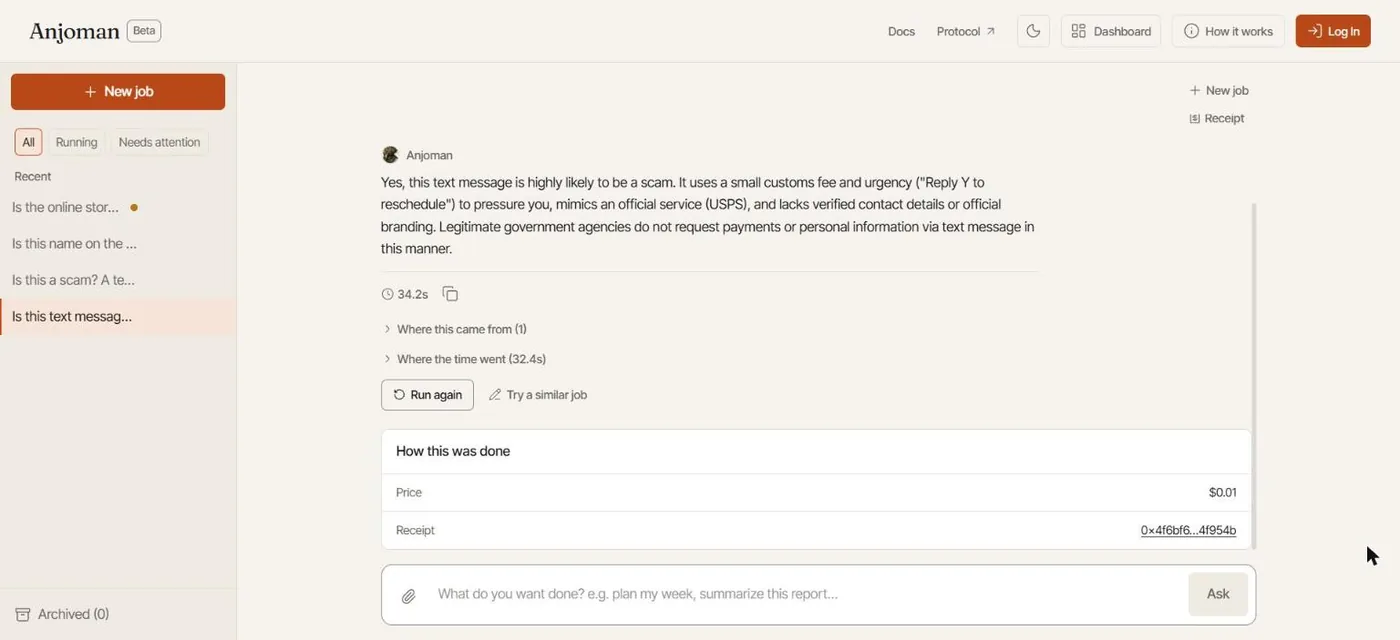This screenshot has height=640, width=1400.
Task: Click Try a similar job
Action: pyautogui.click(x=537, y=395)
